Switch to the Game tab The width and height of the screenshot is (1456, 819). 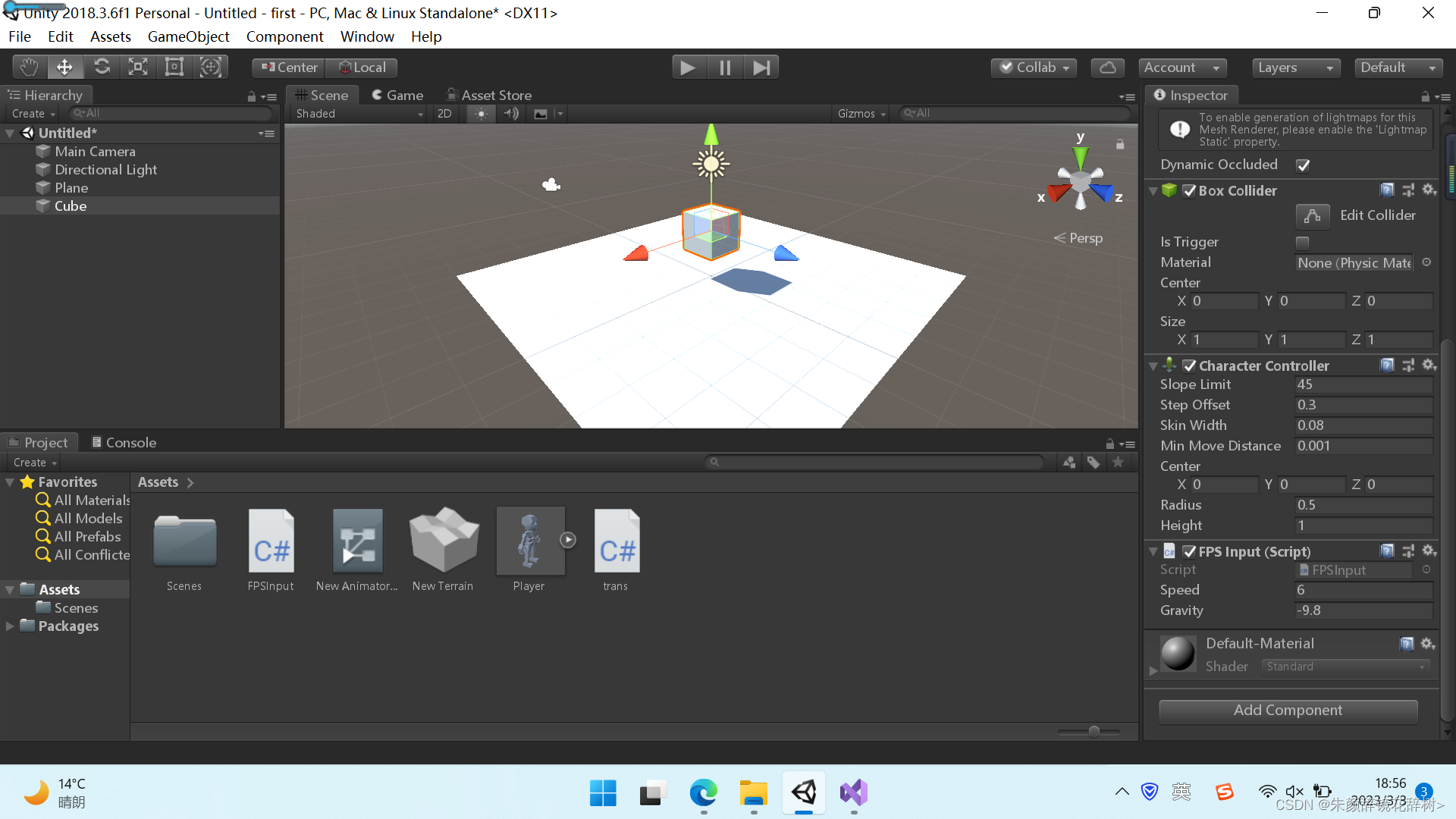pyautogui.click(x=397, y=95)
